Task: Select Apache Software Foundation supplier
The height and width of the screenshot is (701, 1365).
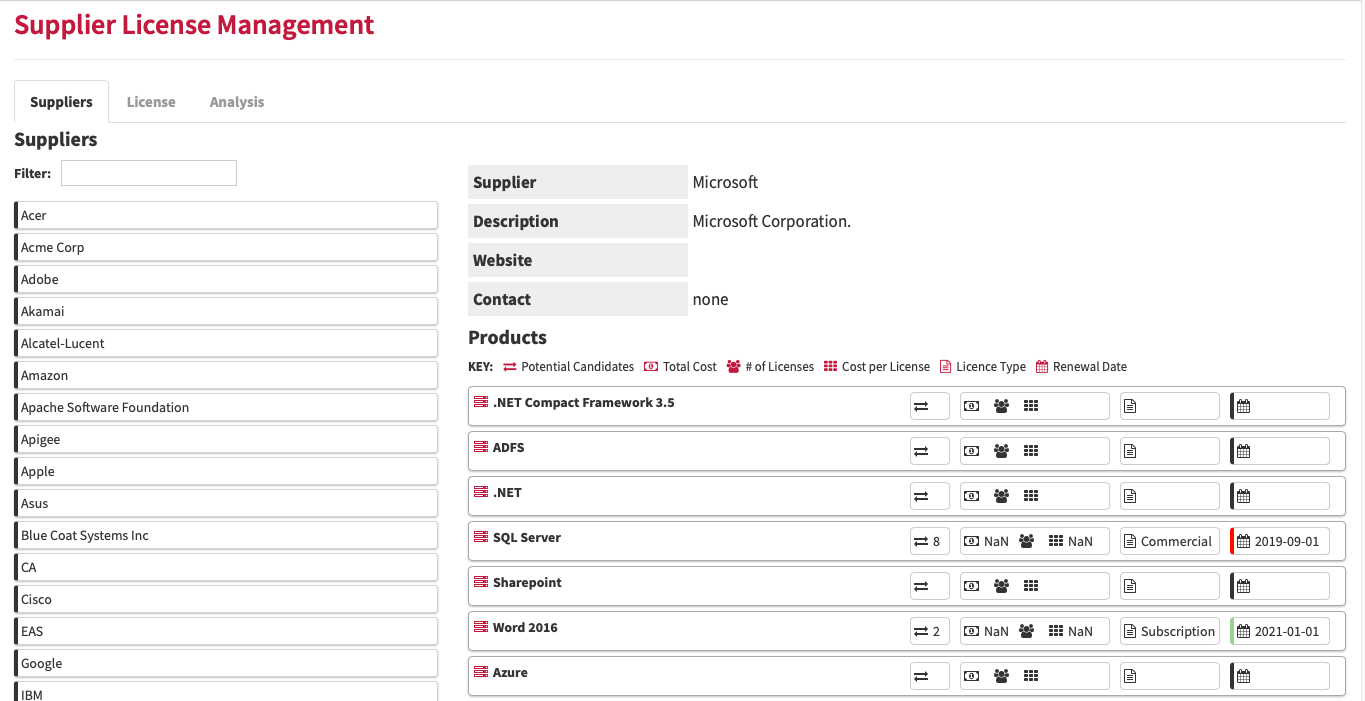Action: 226,407
